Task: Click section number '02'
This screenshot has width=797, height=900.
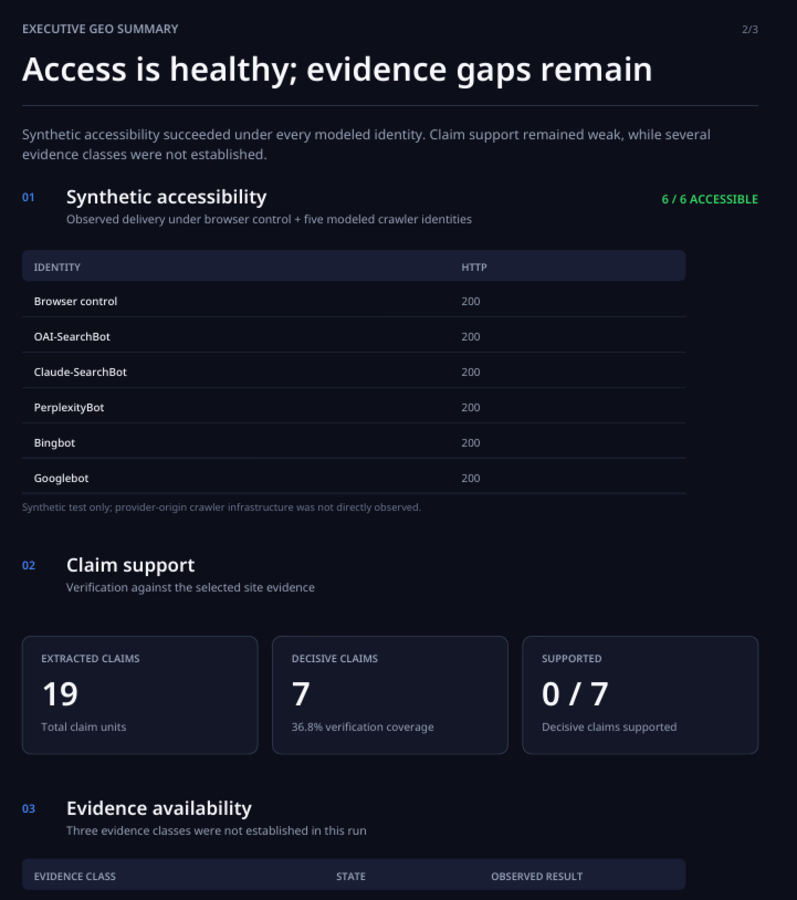Action: tap(28, 565)
